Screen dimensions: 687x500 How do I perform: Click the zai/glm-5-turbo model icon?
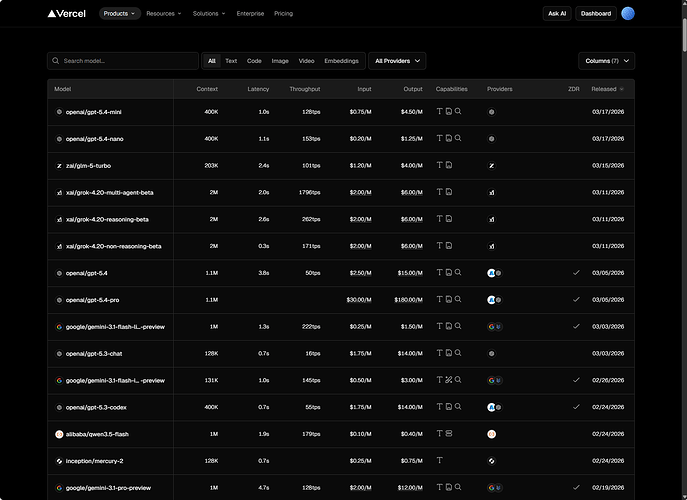click(59, 166)
